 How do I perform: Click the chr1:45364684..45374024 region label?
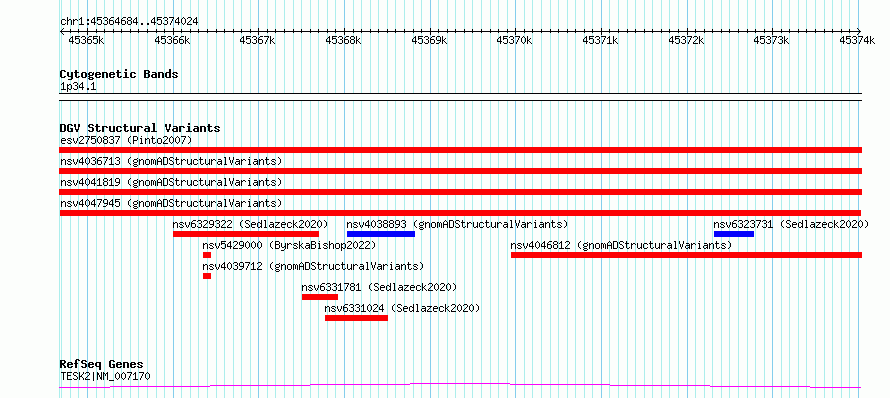tap(129, 21)
